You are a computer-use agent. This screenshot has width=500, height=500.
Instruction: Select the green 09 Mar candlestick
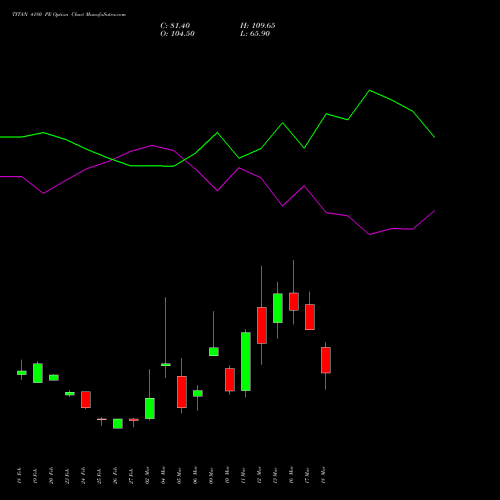pyautogui.click(x=214, y=352)
